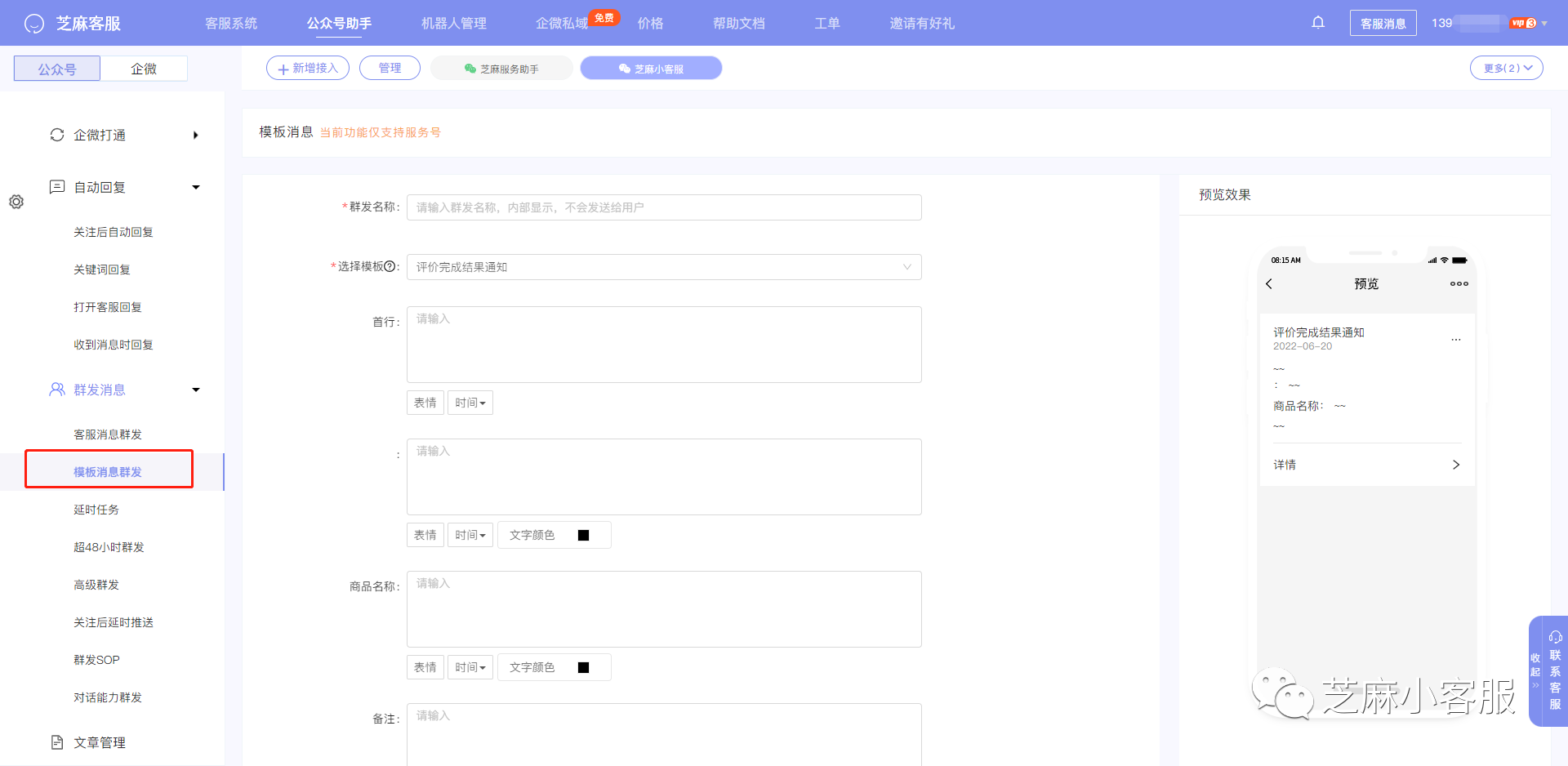Click the 备注 text area
This screenshot has width=1568, height=766.
point(664,735)
